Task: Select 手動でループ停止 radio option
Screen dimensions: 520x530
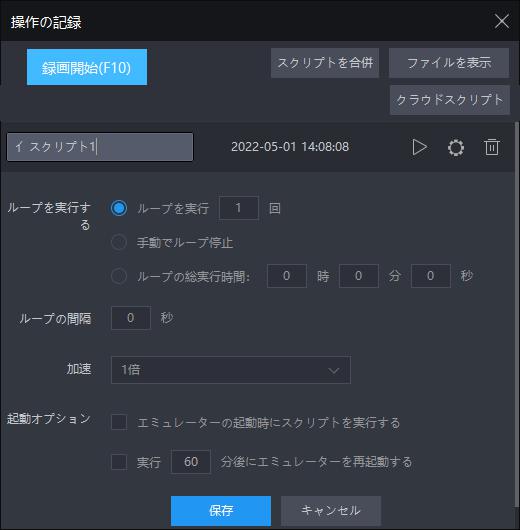Action: tap(119, 242)
